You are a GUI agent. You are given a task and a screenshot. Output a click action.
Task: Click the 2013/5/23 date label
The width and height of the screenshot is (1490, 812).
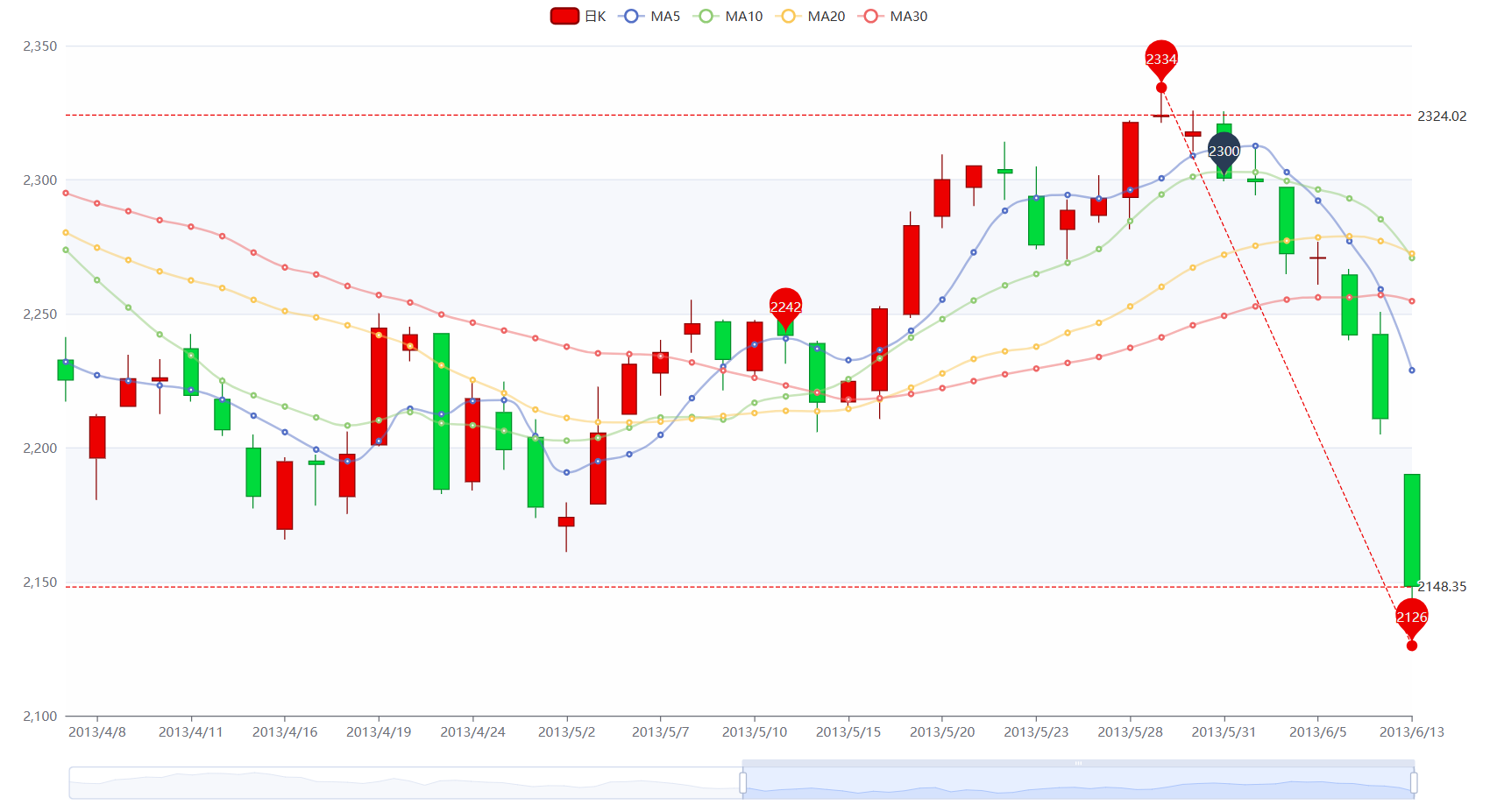click(x=1036, y=732)
